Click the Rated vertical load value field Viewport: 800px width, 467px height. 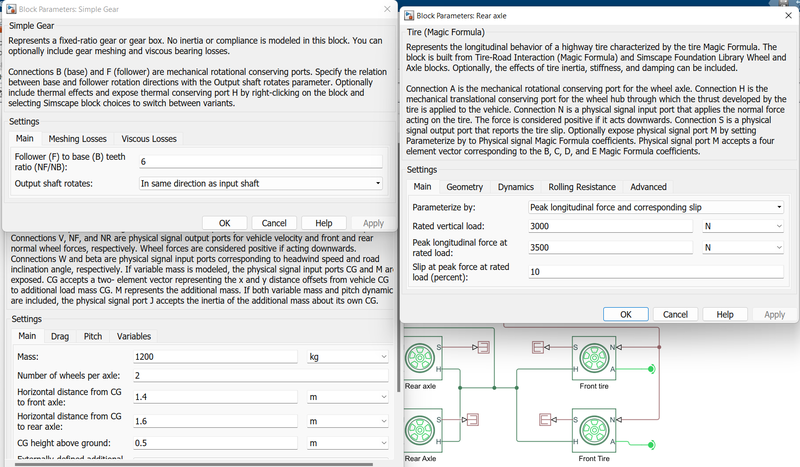(x=611, y=226)
